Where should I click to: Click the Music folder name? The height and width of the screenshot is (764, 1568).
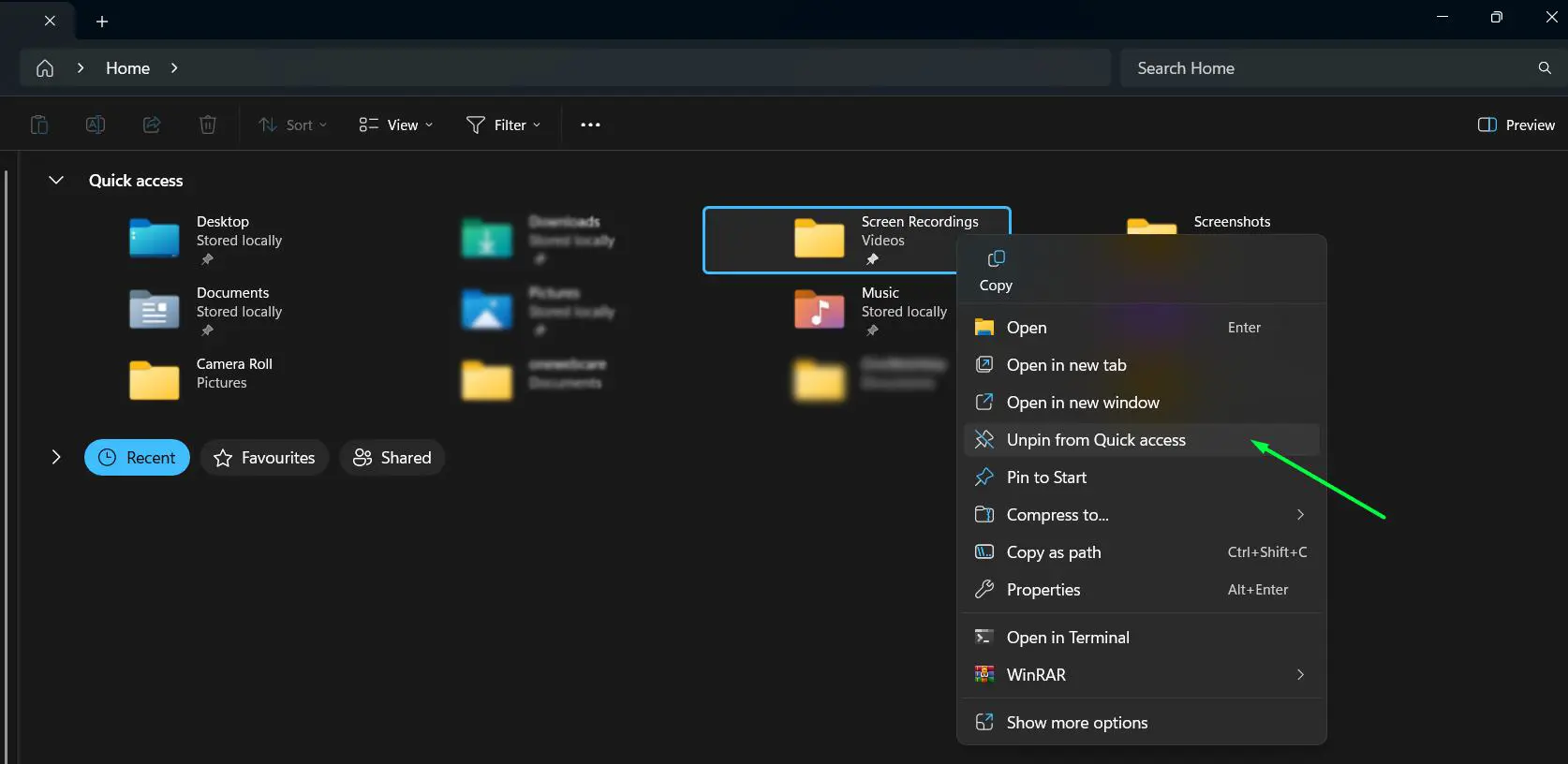point(880,293)
